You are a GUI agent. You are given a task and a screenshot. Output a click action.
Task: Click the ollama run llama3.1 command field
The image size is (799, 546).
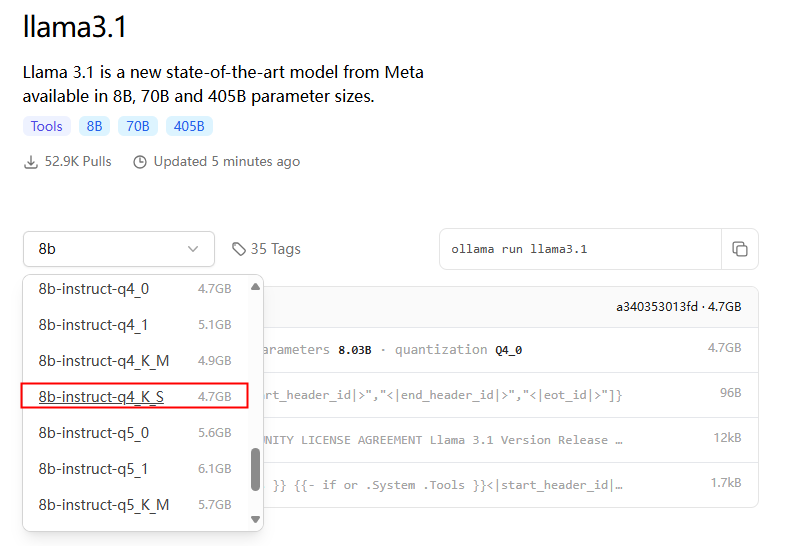580,249
